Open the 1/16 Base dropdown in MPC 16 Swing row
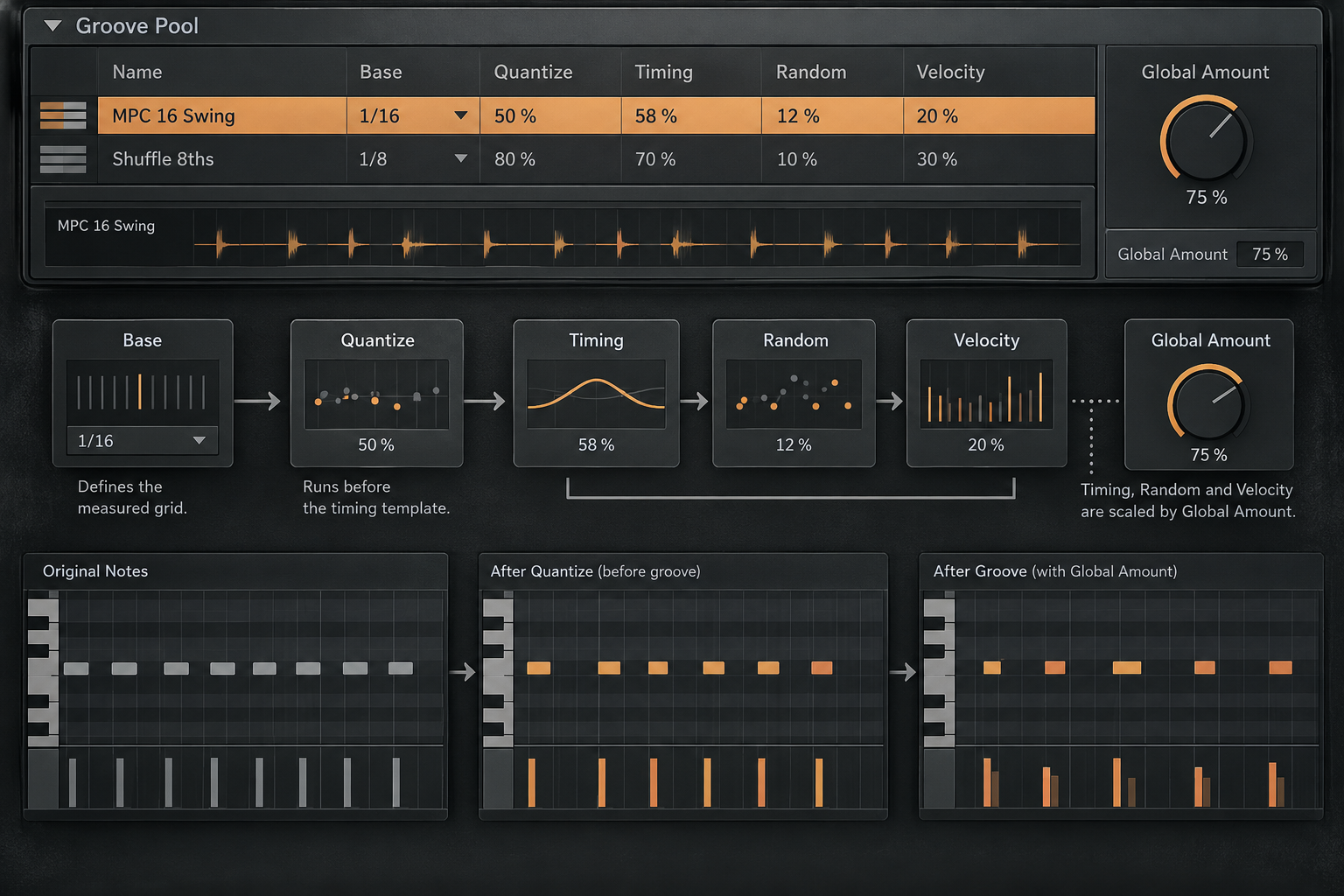 pos(413,115)
